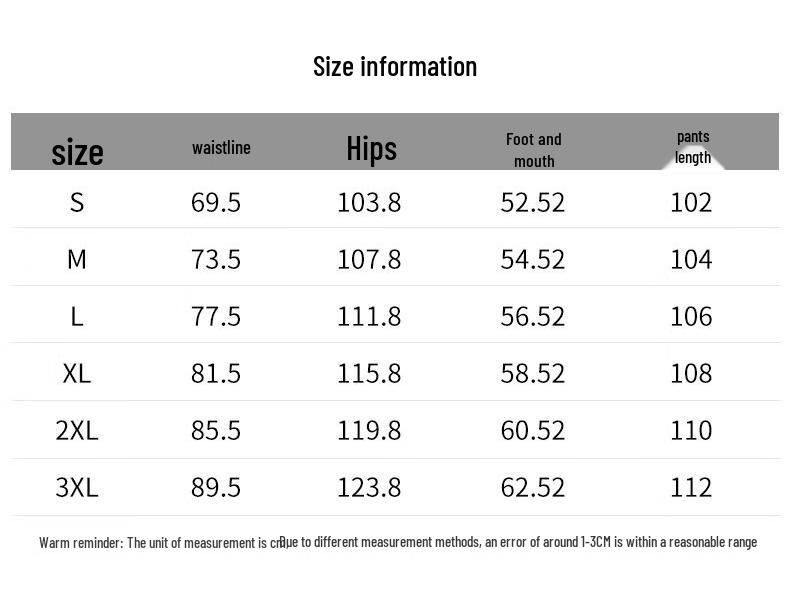Click waistline value 69.5
Screen dimensions: 790x593
(x=216, y=203)
